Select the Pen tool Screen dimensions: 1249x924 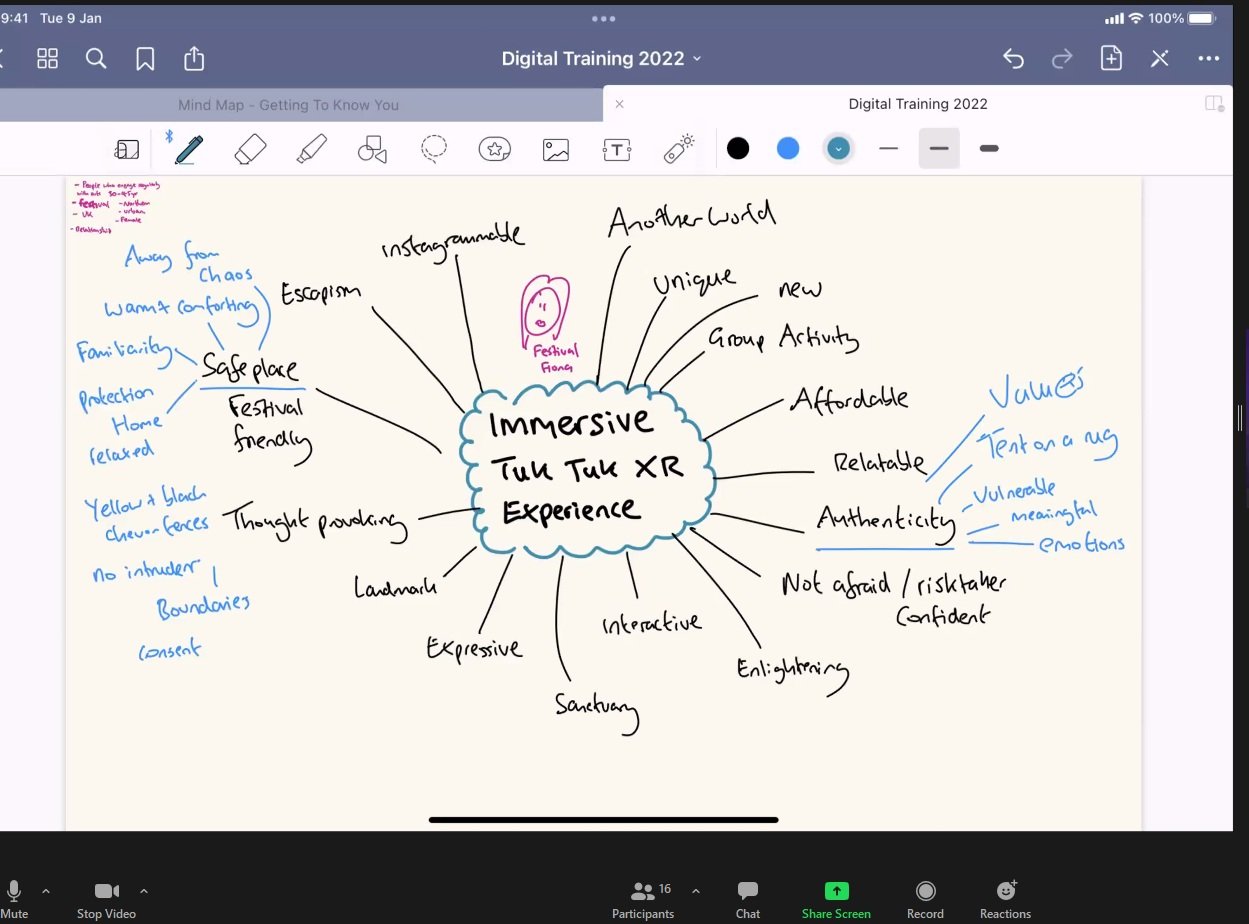point(187,149)
